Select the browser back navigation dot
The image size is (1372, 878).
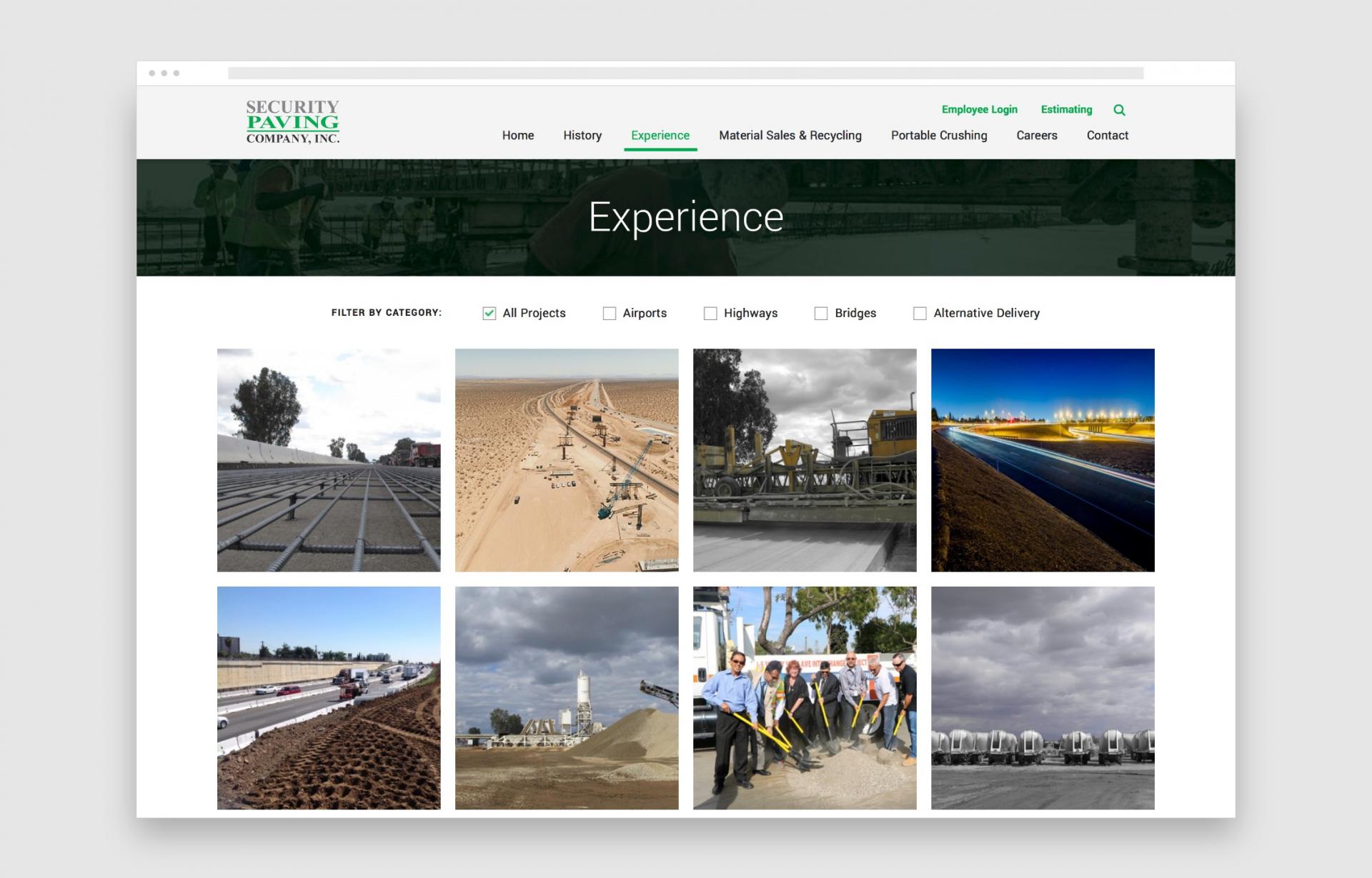pyautogui.click(x=152, y=71)
